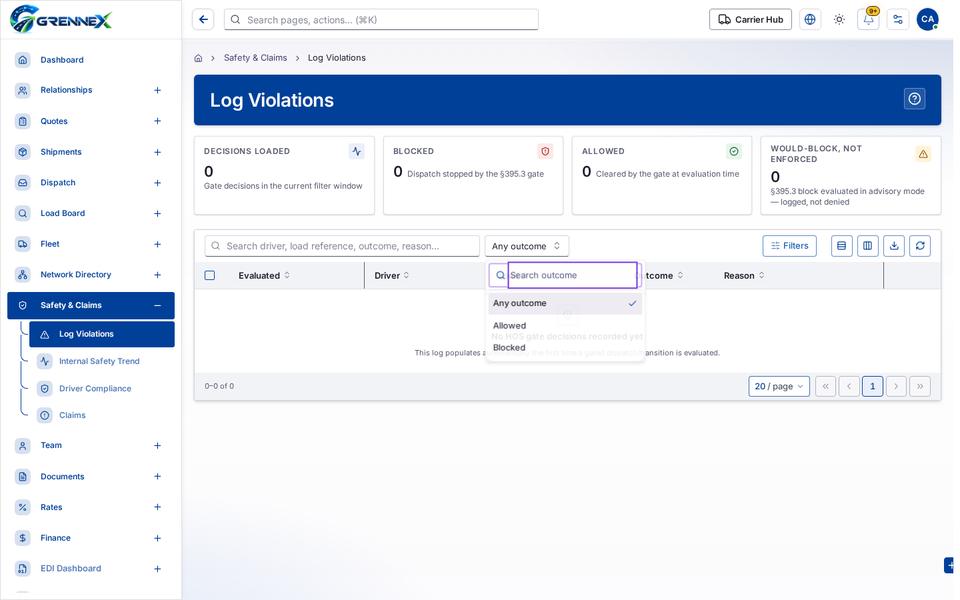This screenshot has width=960, height=600.
Task: Check the select-all rows checkbox
Action: click(x=209, y=276)
